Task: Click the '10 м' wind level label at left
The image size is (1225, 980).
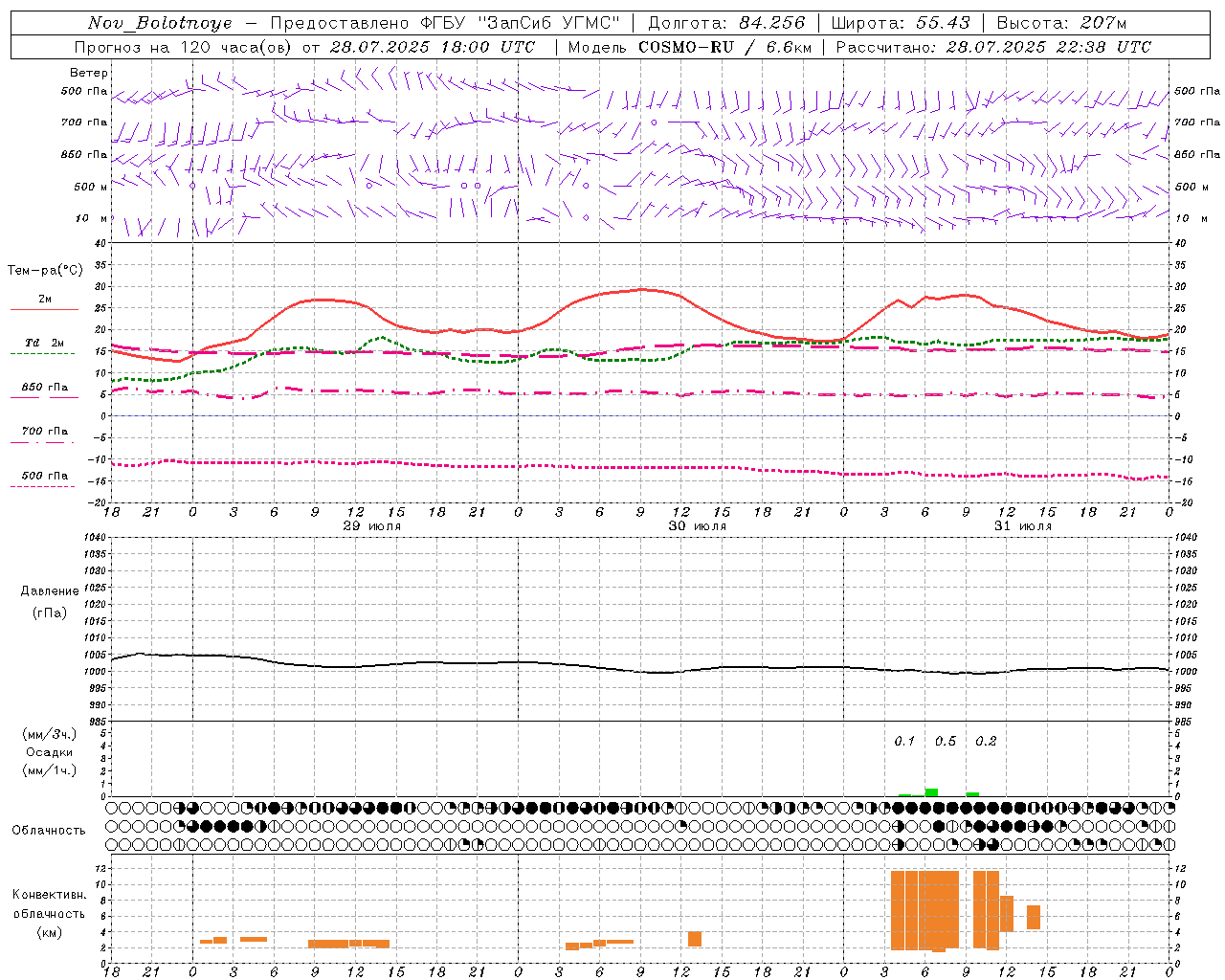Action: [92, 218]
